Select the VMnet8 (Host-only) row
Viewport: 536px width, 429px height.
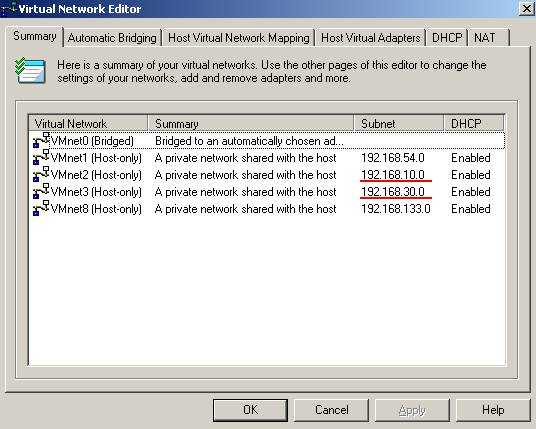(x=267, y=209)
